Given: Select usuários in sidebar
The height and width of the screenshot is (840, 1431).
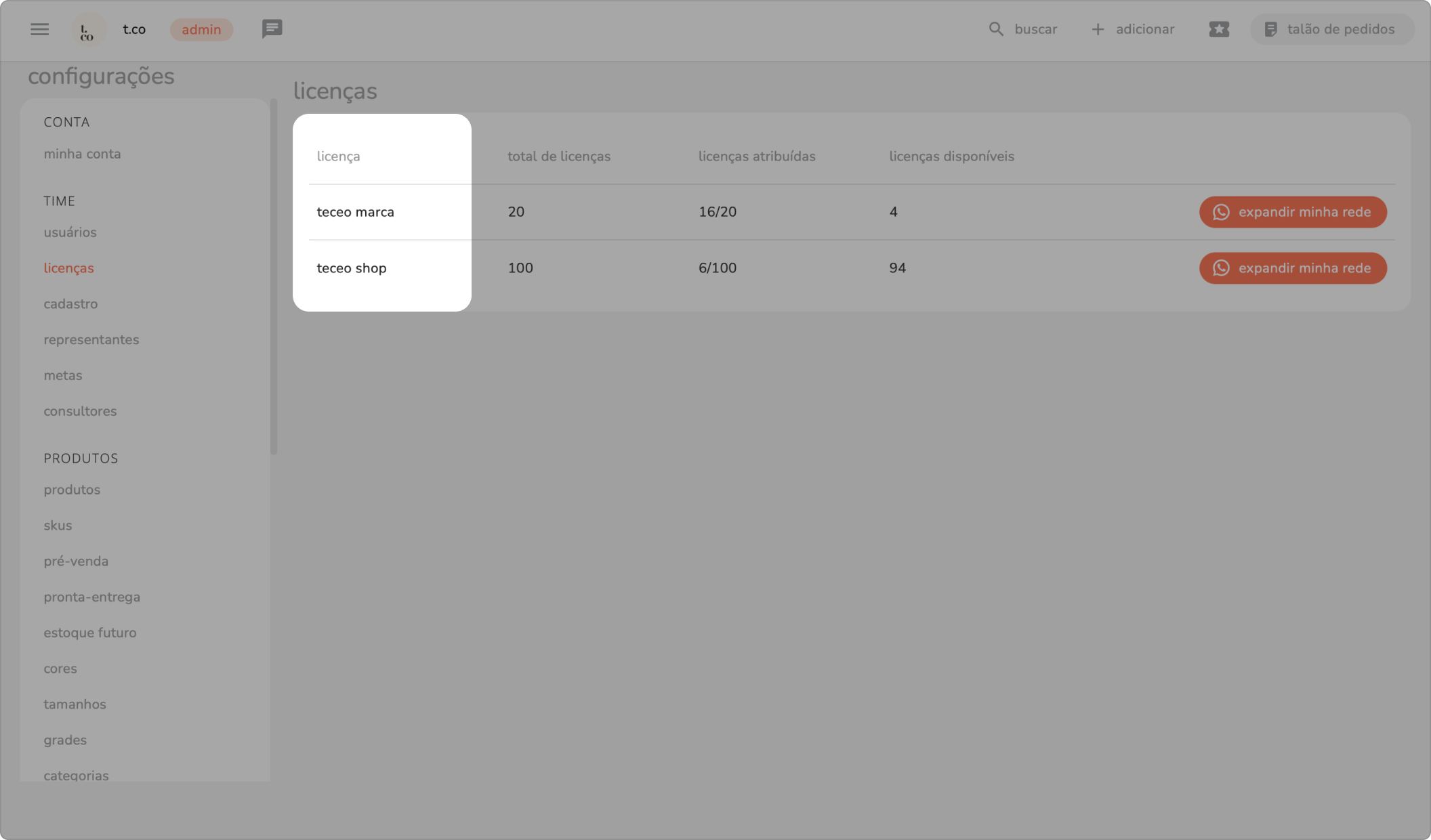Looking at the screenshot, I should [70, 232].
